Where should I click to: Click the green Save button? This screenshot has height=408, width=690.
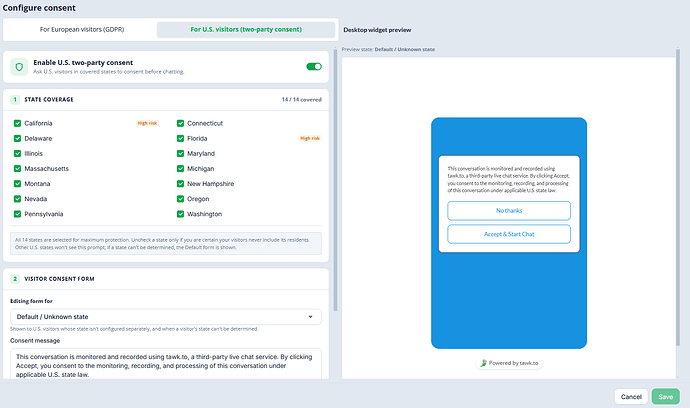coord(666,397)
